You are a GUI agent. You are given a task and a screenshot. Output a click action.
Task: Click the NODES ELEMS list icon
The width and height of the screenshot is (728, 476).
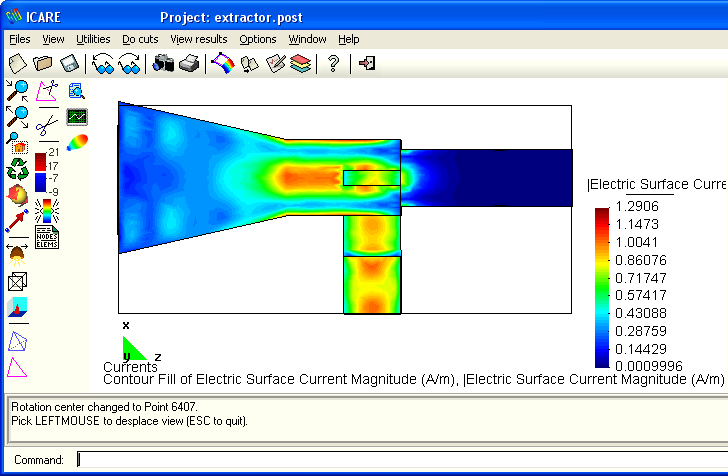47,237
